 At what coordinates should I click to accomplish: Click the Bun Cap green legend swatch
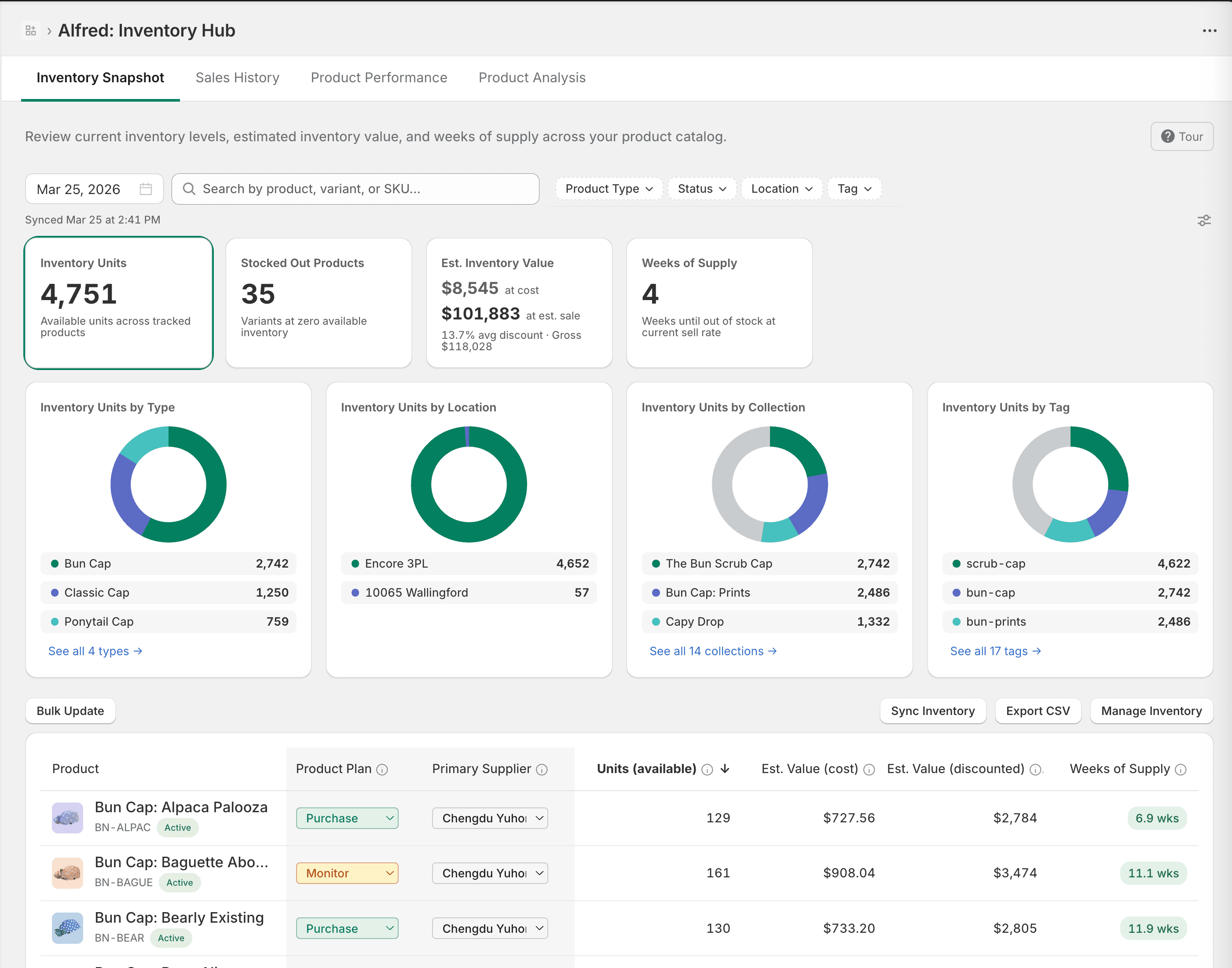click(x=55, y=563)
